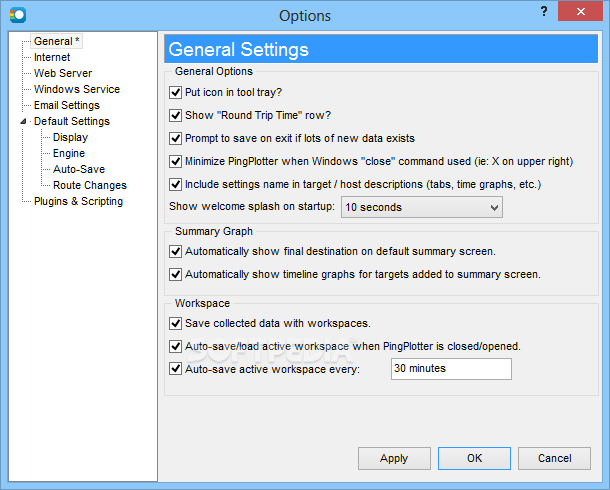Uncheck Save collected data with workspaces
Screen dimensions: 610x490
coord(175,323)
